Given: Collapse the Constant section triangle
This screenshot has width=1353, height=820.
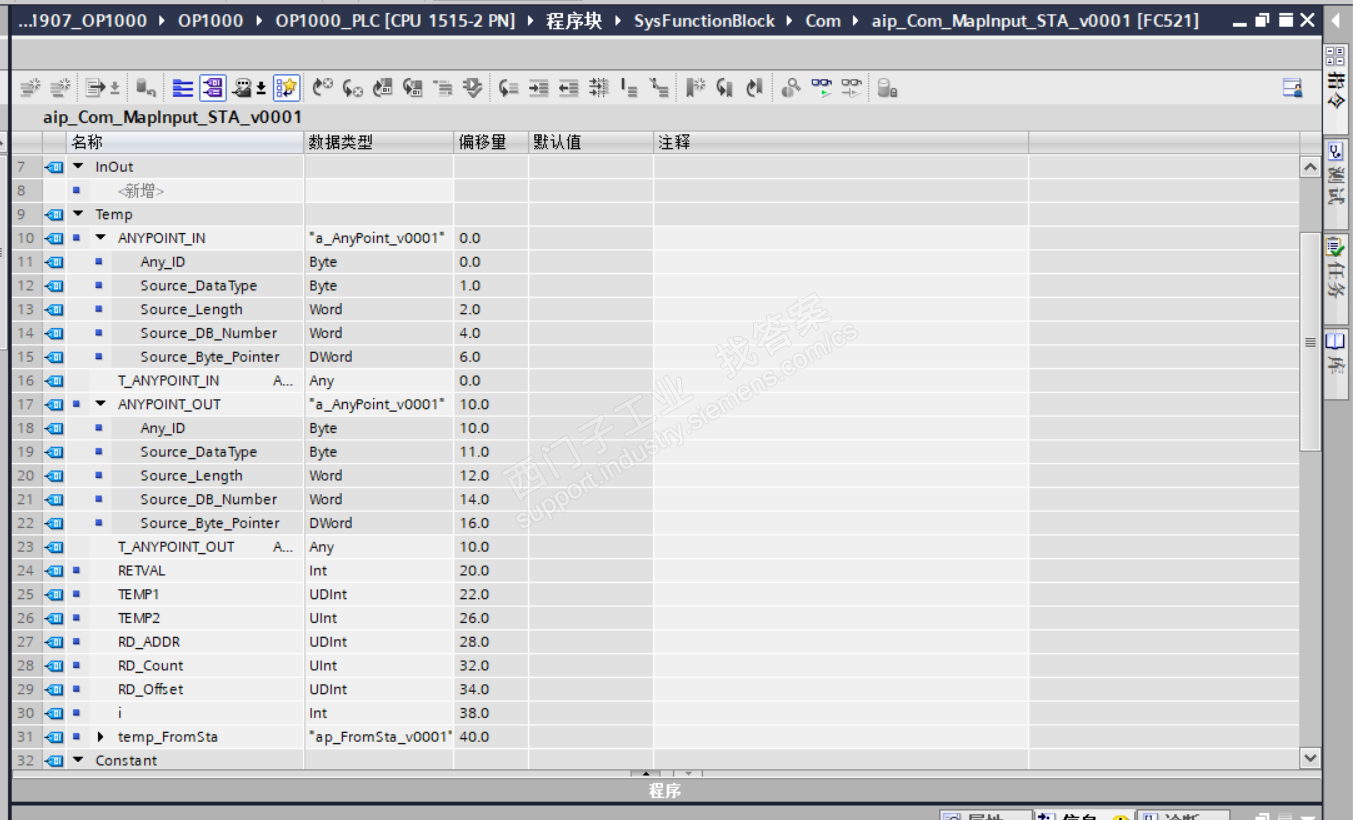Looking at the screenshot, I should (x=79, y=760).
